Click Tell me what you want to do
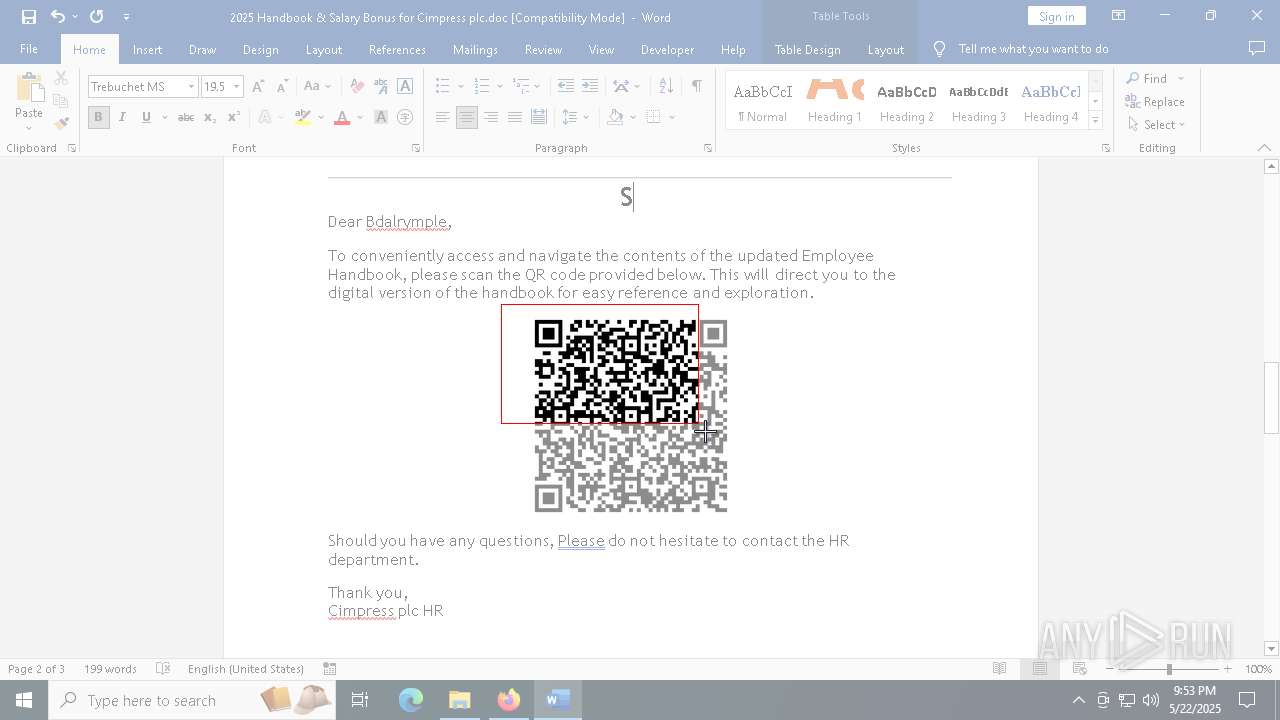1280x720 pixels. 1033,49
